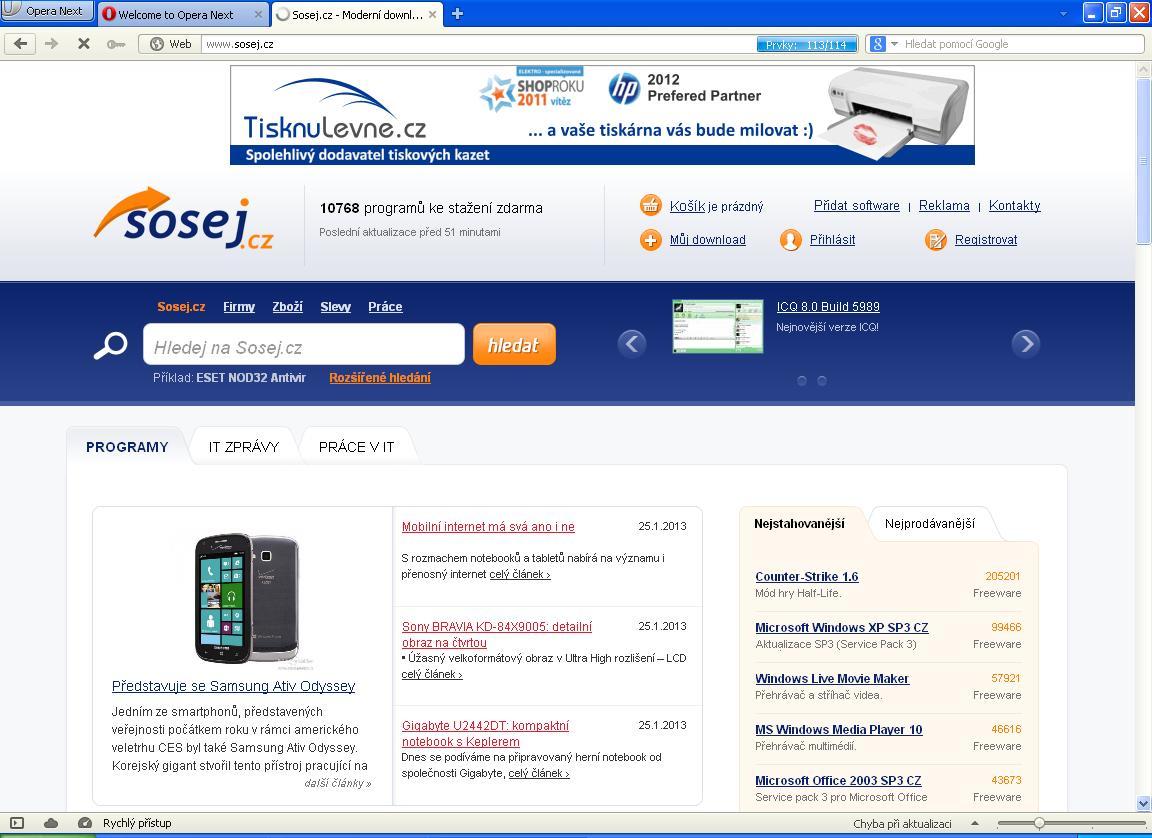Image resolution: width=1152 pixels, height=838 pixels.
Task: Click the Hledat pomocí Google search field
Action: pyautogui.click(x=1021, y=44)
